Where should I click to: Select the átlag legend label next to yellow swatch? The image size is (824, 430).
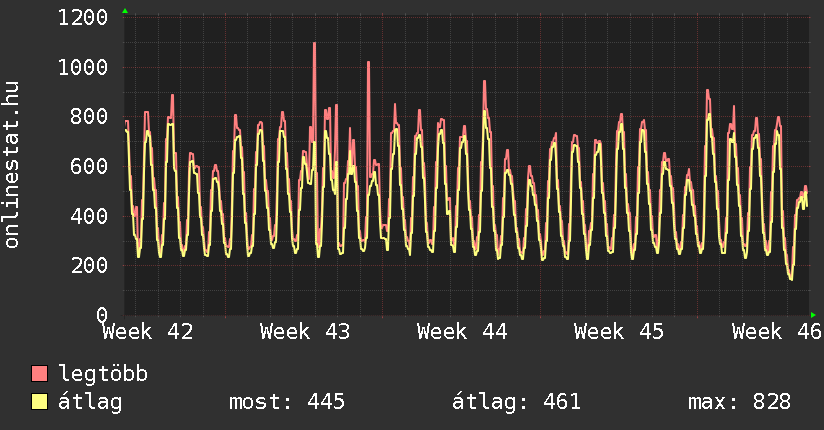pos(91,402)
